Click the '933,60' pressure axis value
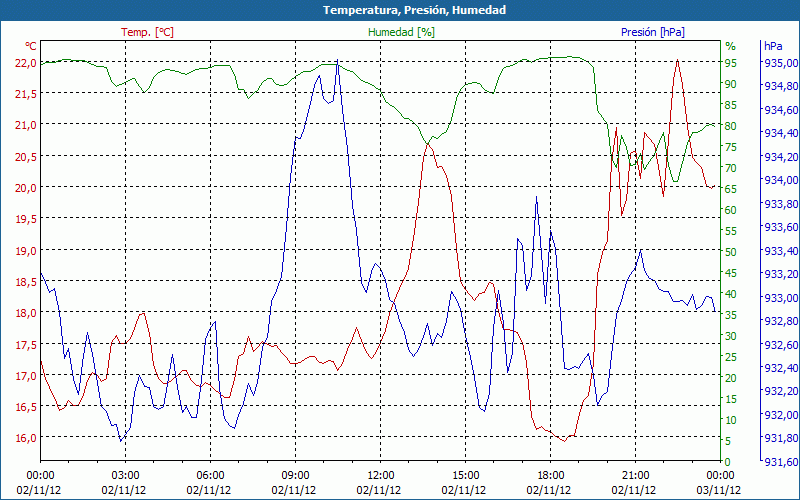Viewport: 800px width, 500px height. (x=781, y=227)
